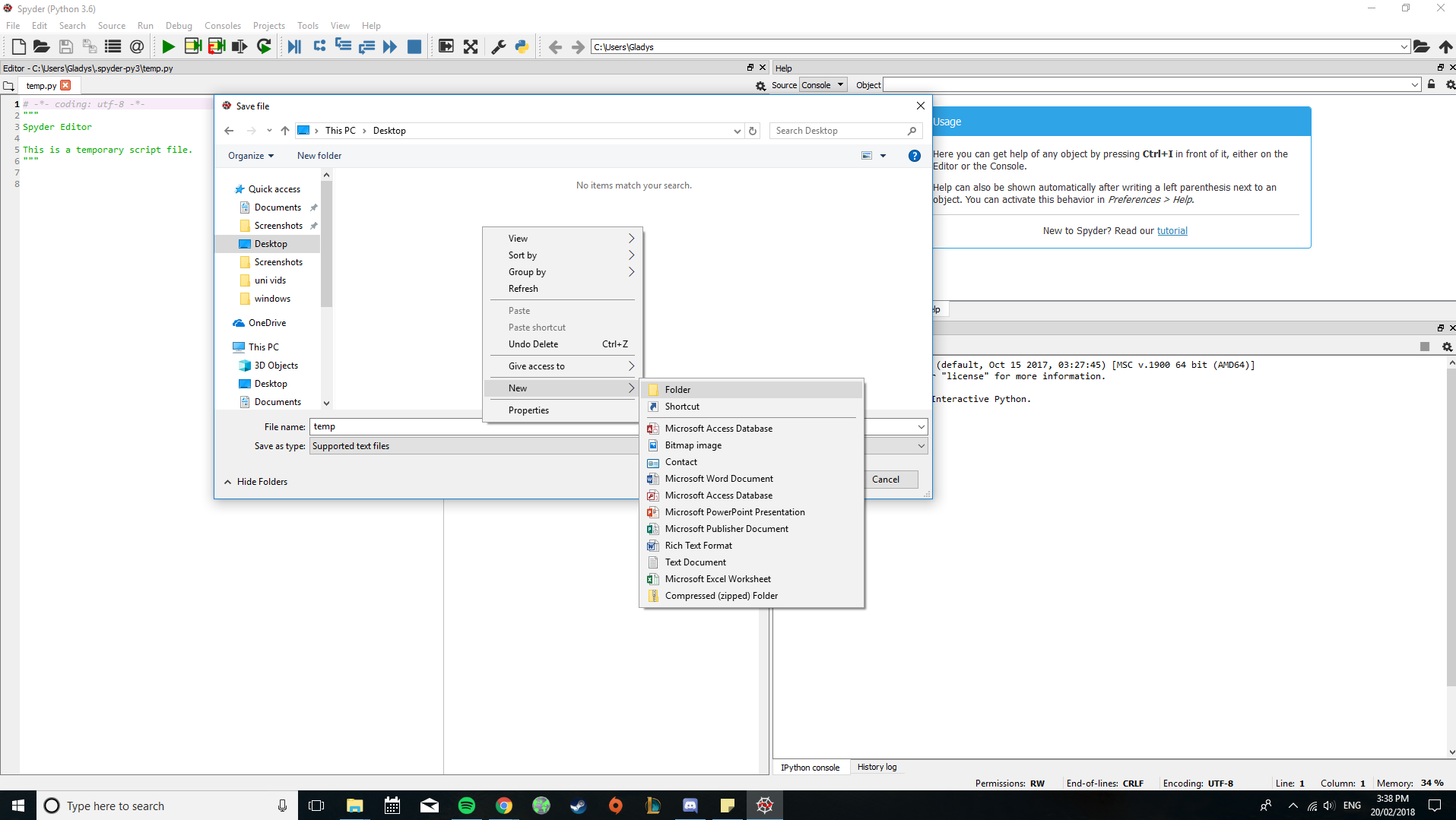
Task: Open the Debug menu in menu bar
Action: [179, 25]
